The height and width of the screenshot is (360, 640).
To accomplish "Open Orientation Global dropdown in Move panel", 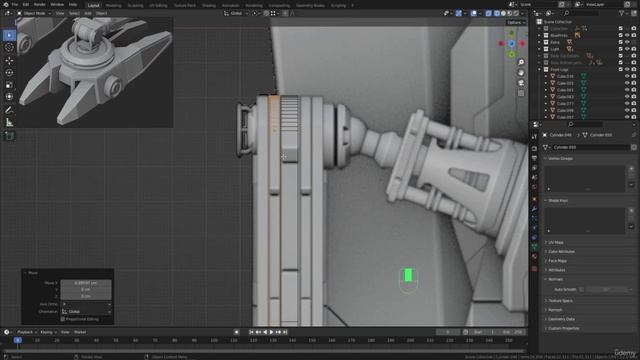I will [x=86, y=311].
